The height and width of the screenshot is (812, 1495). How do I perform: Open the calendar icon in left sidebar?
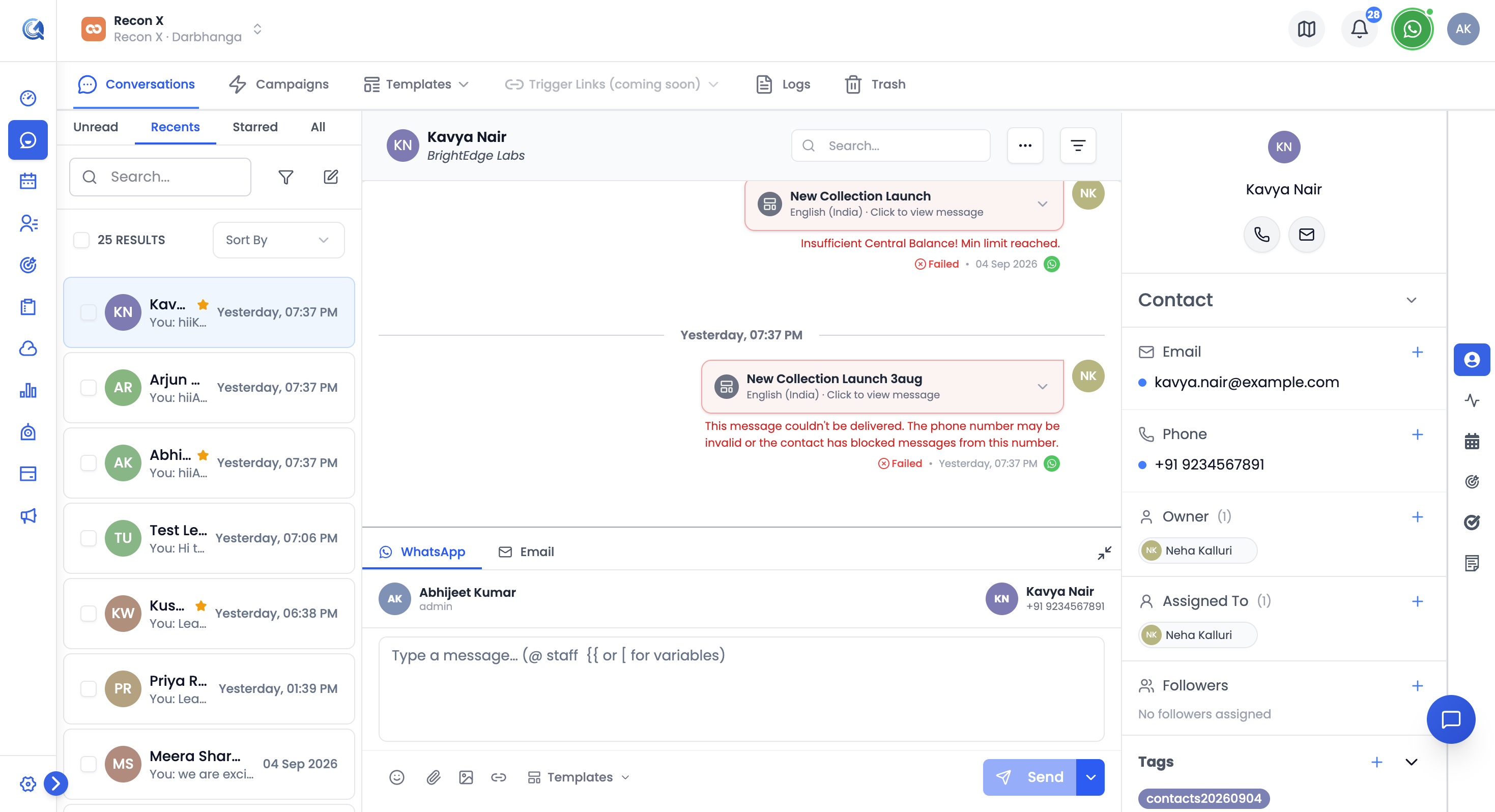point(28,181)
